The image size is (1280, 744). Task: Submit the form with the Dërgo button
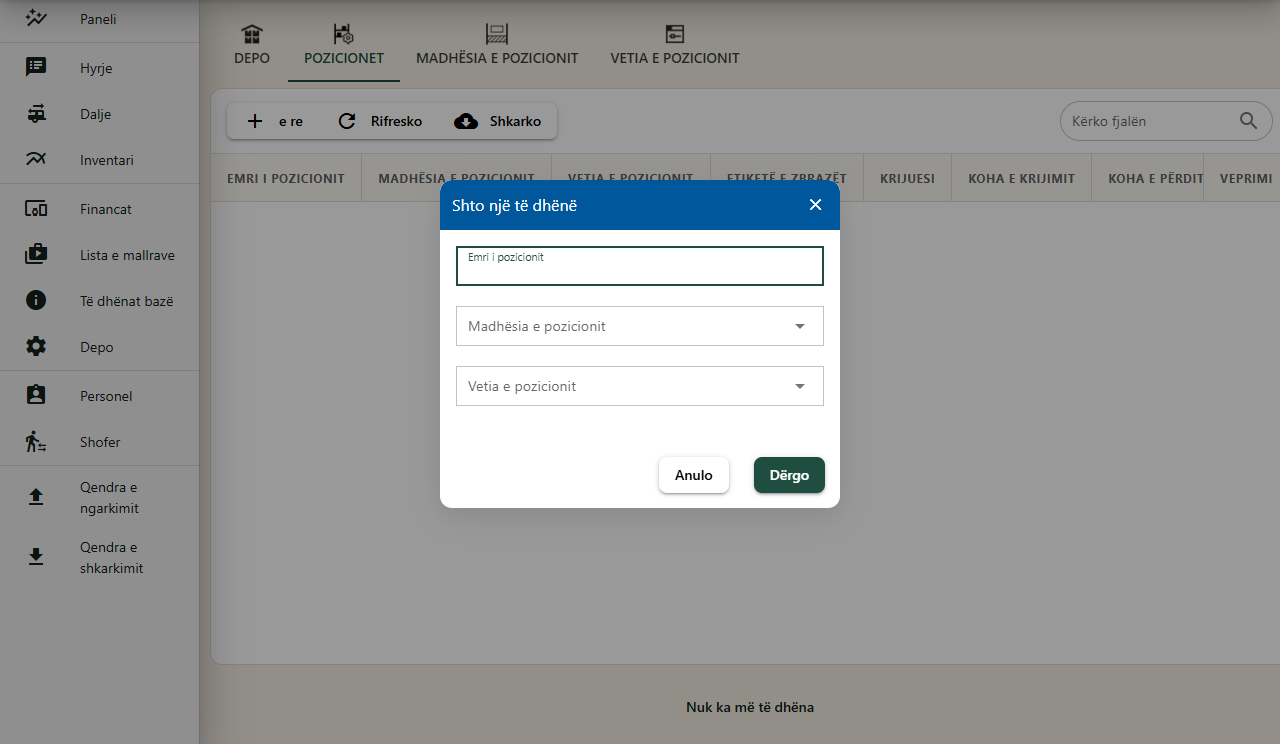pyautogui.click(x=789, y=475)
